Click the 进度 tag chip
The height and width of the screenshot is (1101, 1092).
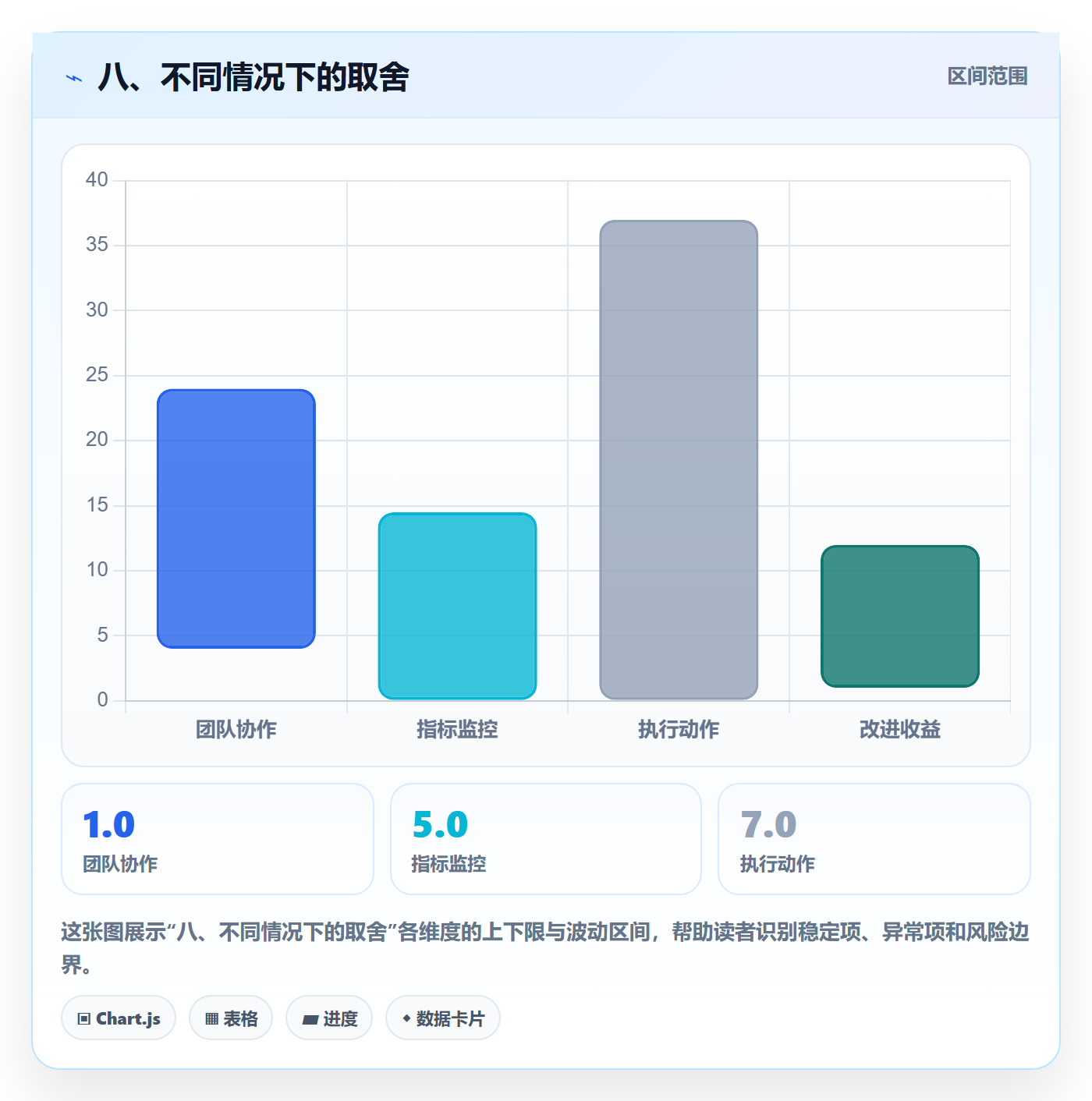329,1018
